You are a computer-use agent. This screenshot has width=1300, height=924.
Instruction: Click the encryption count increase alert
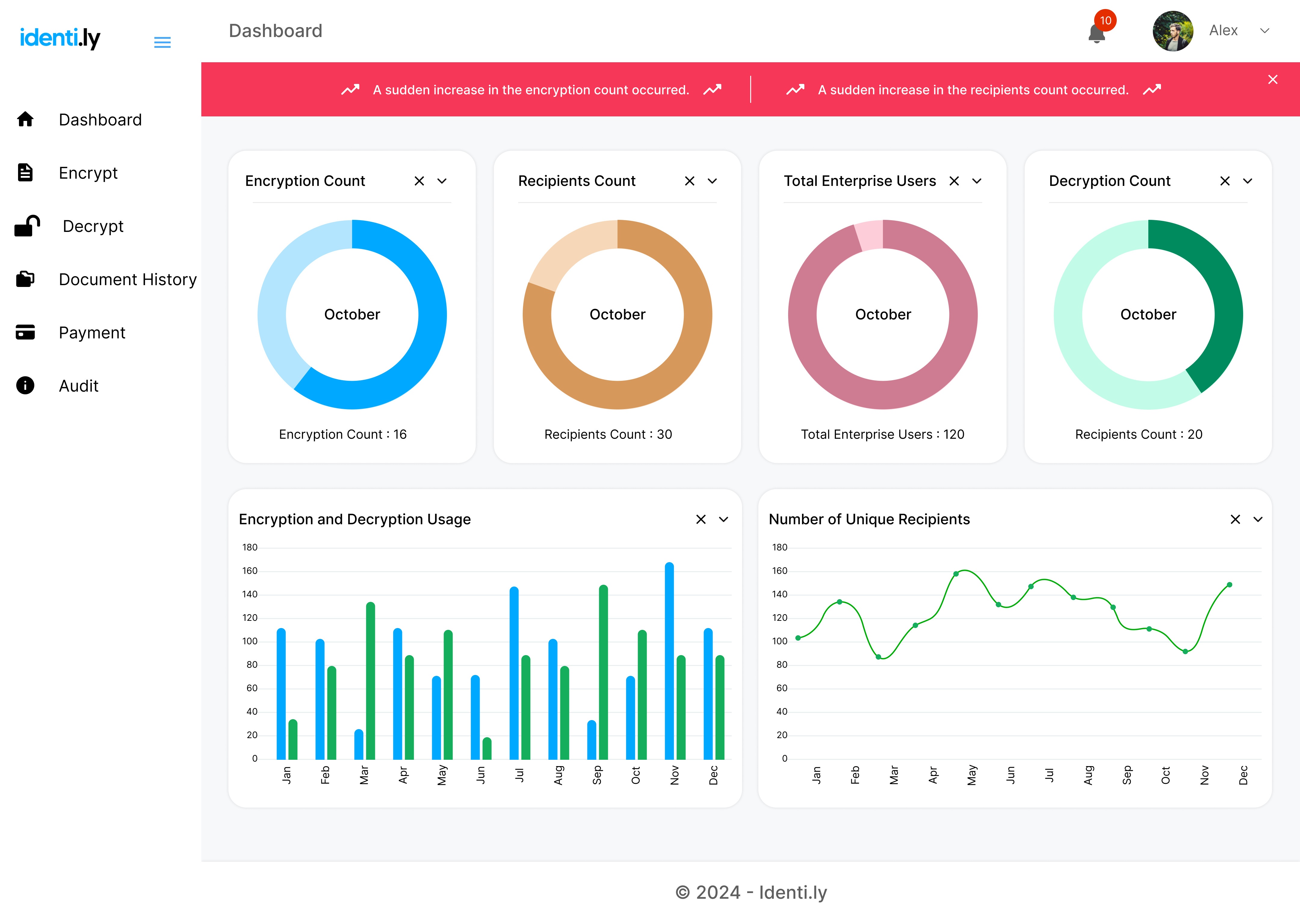click(x=531, y=90)
